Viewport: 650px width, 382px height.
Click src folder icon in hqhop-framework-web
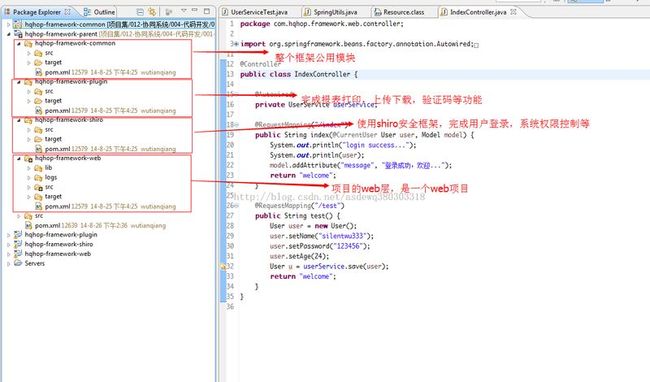38,187
